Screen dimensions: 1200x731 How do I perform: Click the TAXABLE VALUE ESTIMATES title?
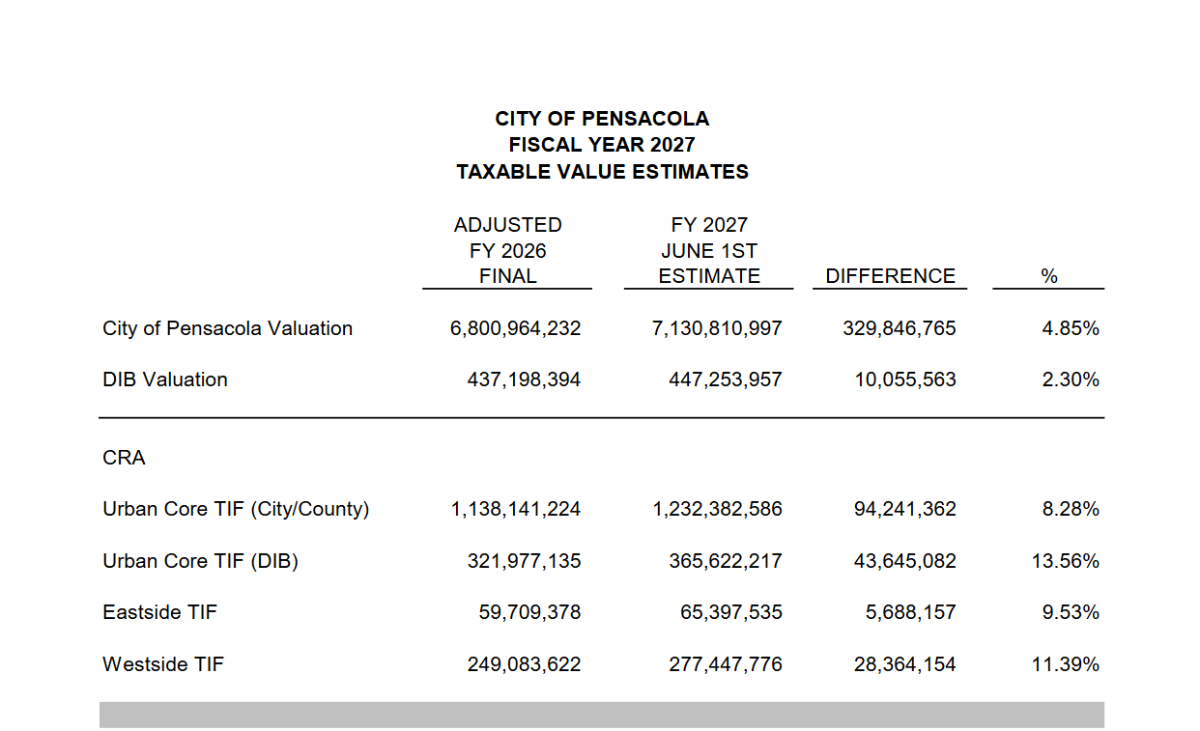(602, 172)
